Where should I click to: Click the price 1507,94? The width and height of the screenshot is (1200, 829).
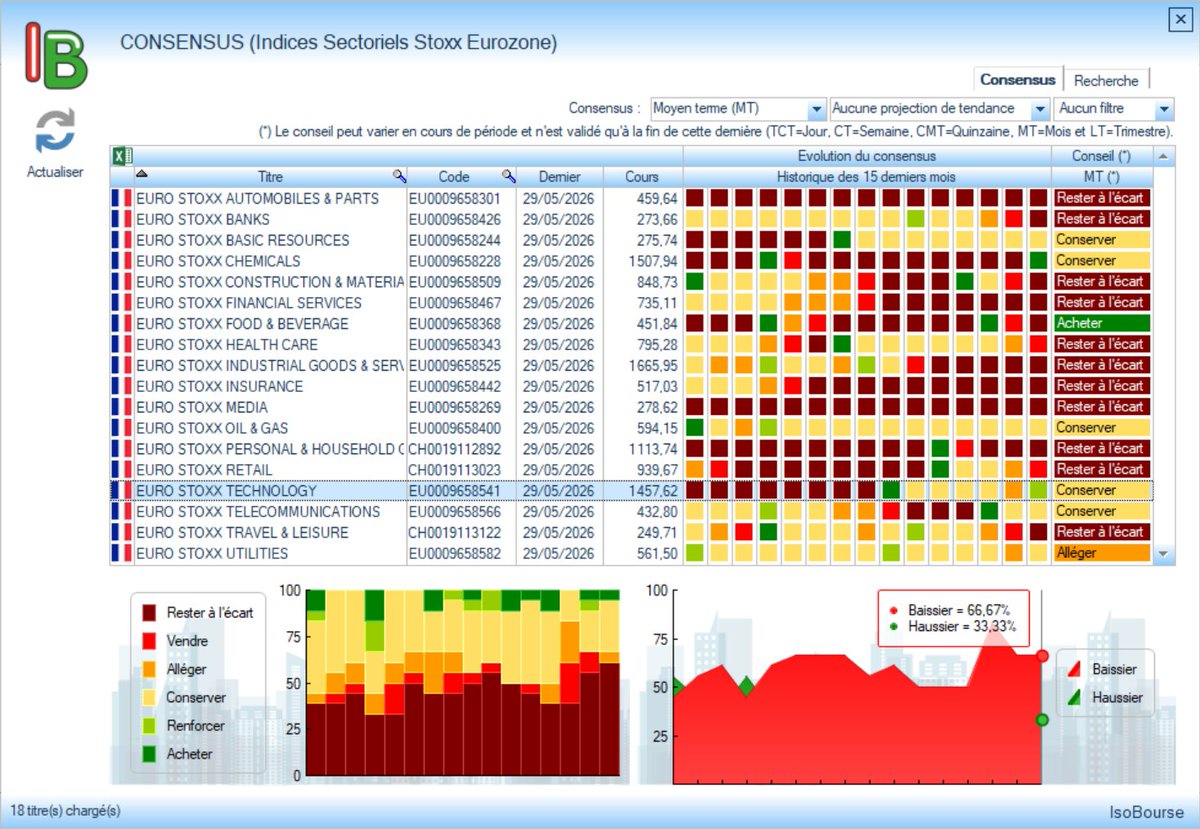pos(651,261)
